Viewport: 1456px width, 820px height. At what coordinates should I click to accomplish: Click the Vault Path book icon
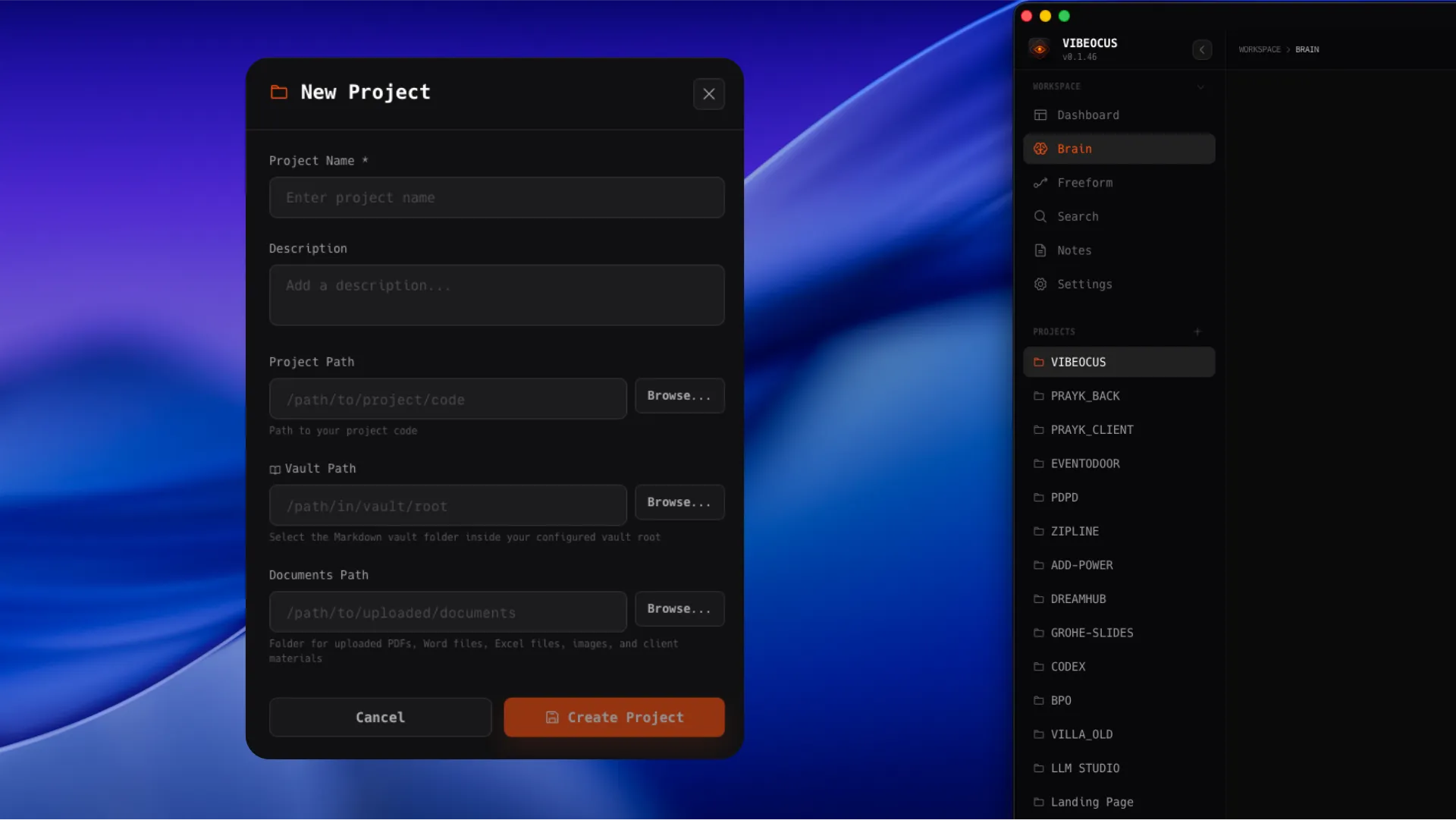(275, 470)
